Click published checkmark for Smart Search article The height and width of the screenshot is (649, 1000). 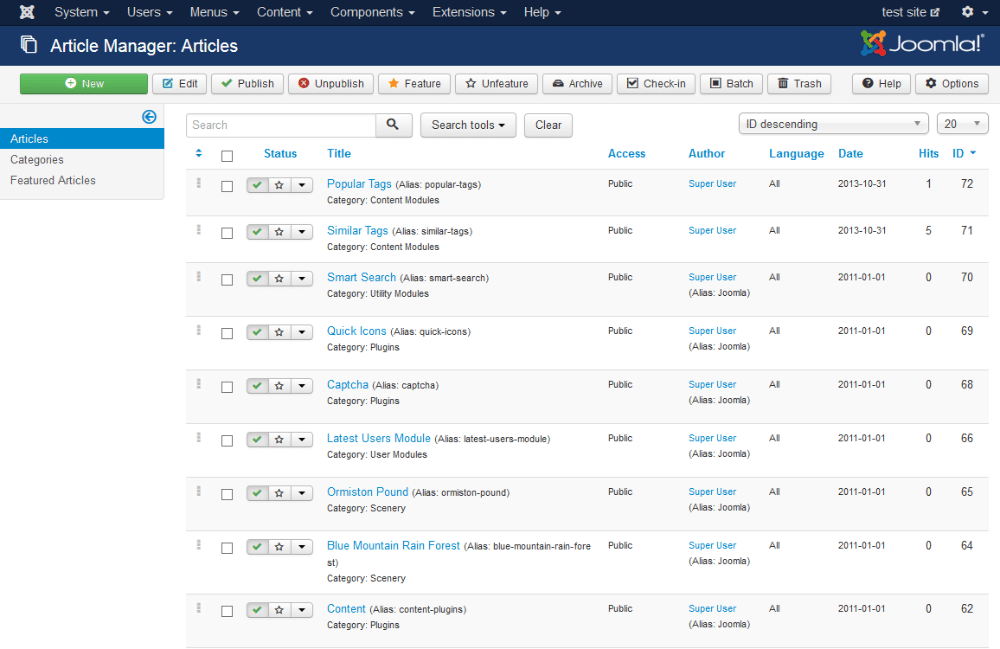(x=257, y=278)
